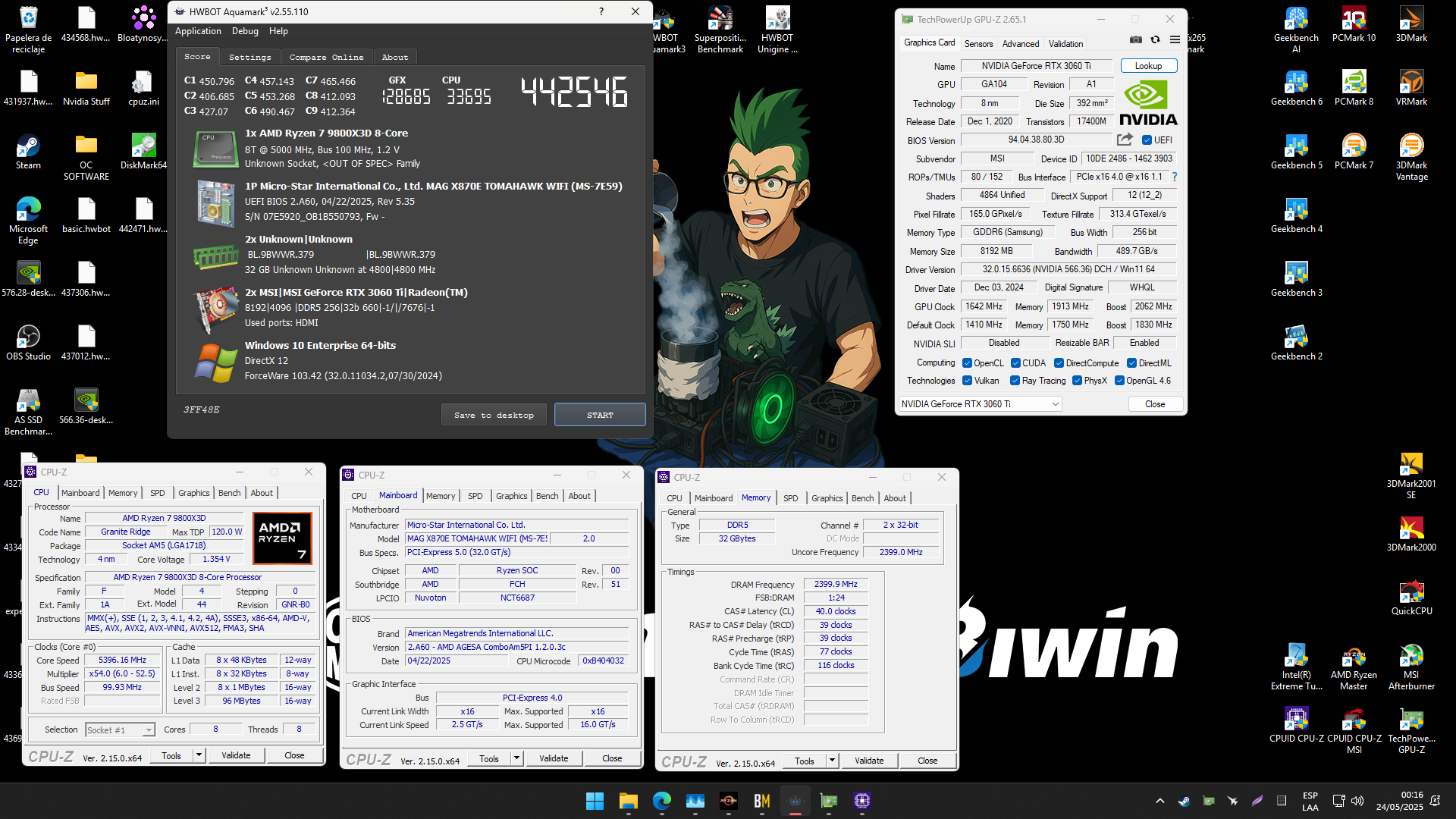Viewport: 1456px width, 819px height.
Task: Click the Bus Interface question mark icon
Action: click(x=1175, y=177)
